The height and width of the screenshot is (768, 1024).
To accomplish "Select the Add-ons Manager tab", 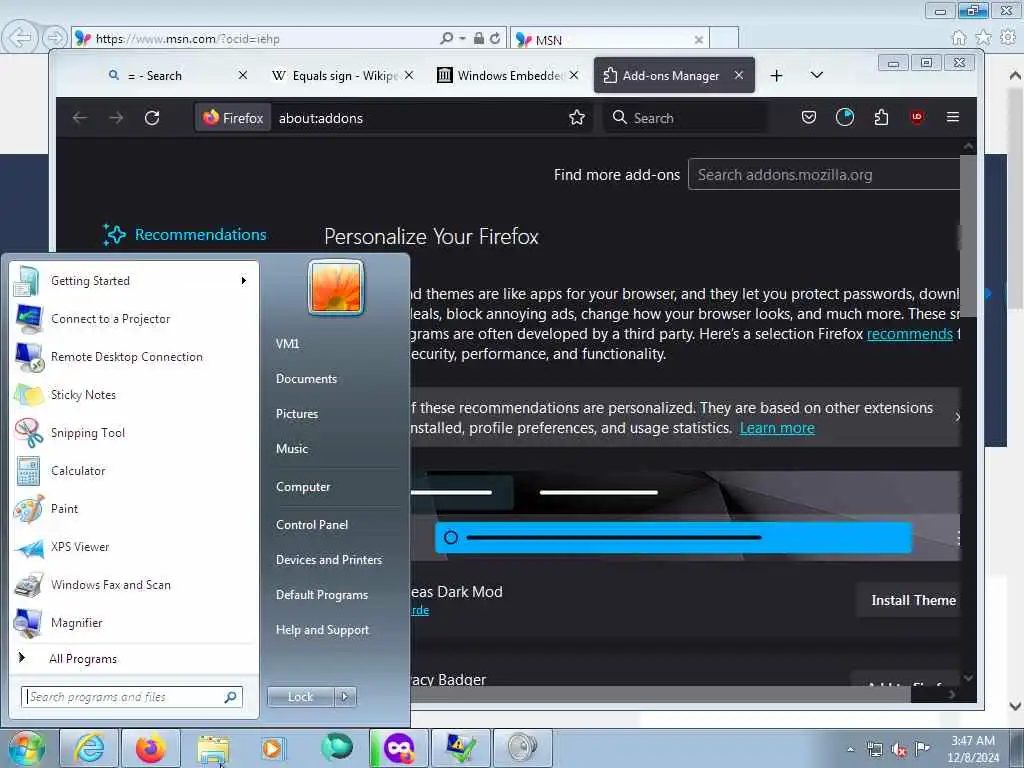I will coord(674,75).
